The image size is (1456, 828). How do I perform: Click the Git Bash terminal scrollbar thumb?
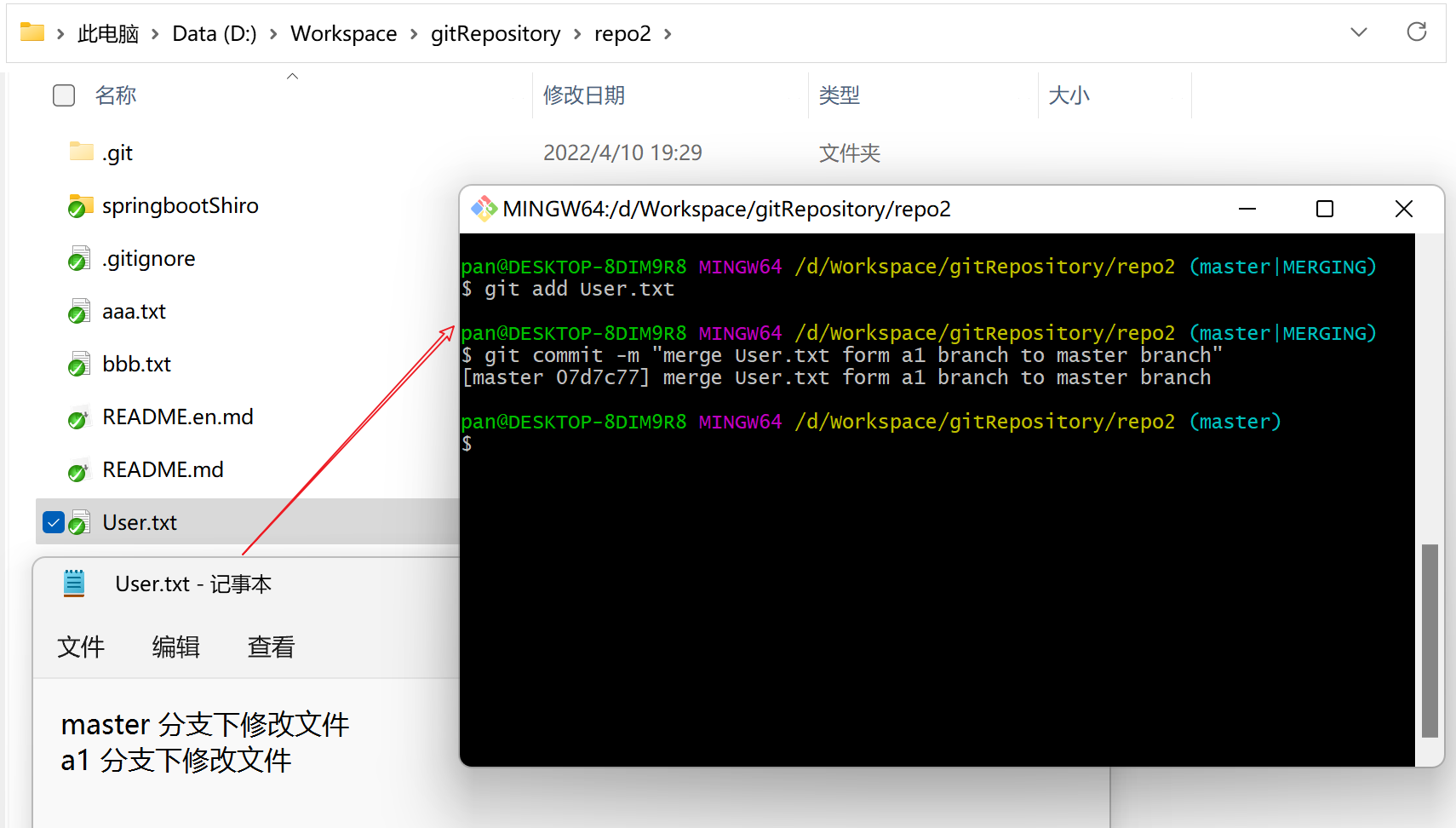(1430, 641)
